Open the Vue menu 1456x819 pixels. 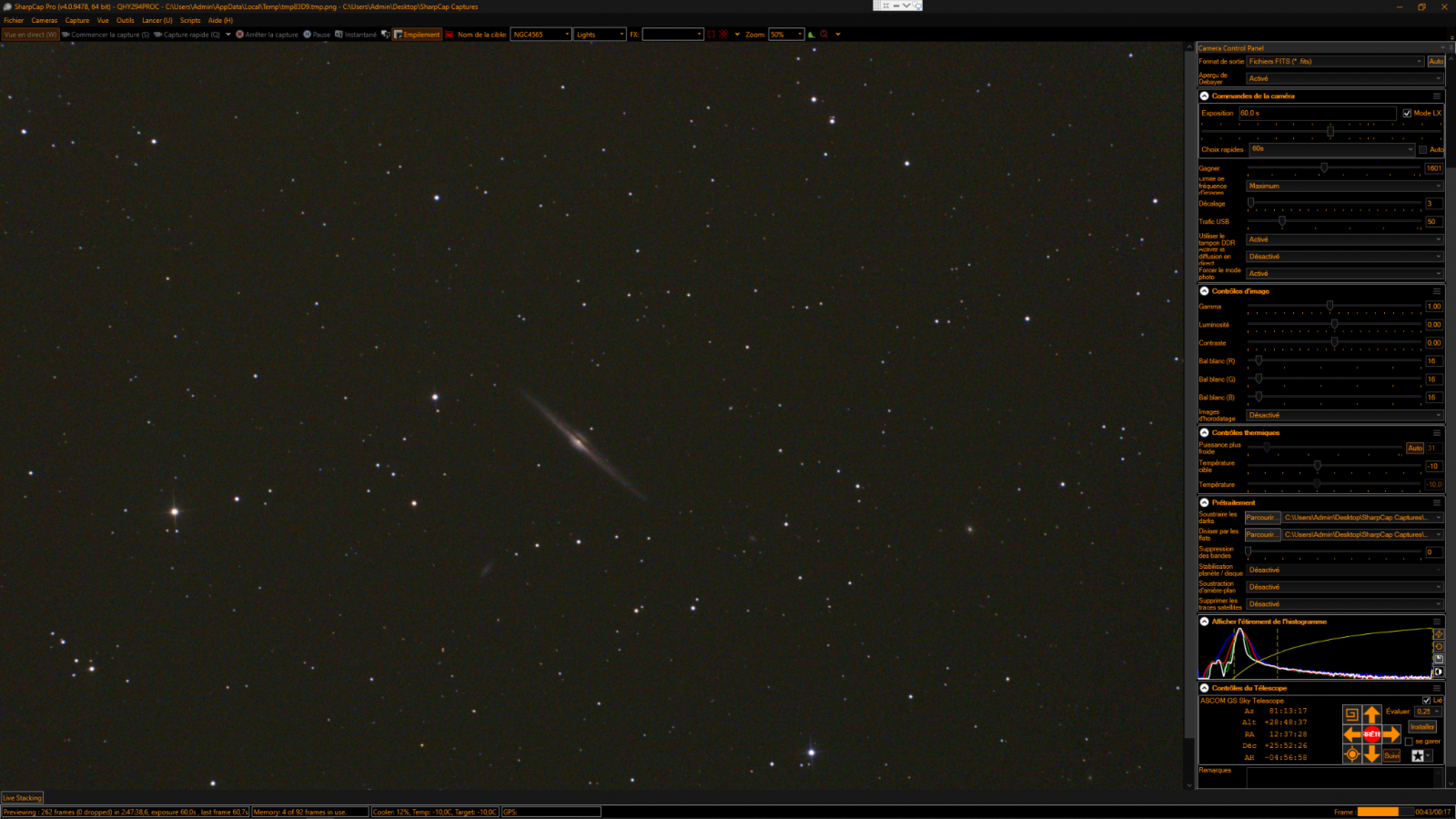[103, 20]
